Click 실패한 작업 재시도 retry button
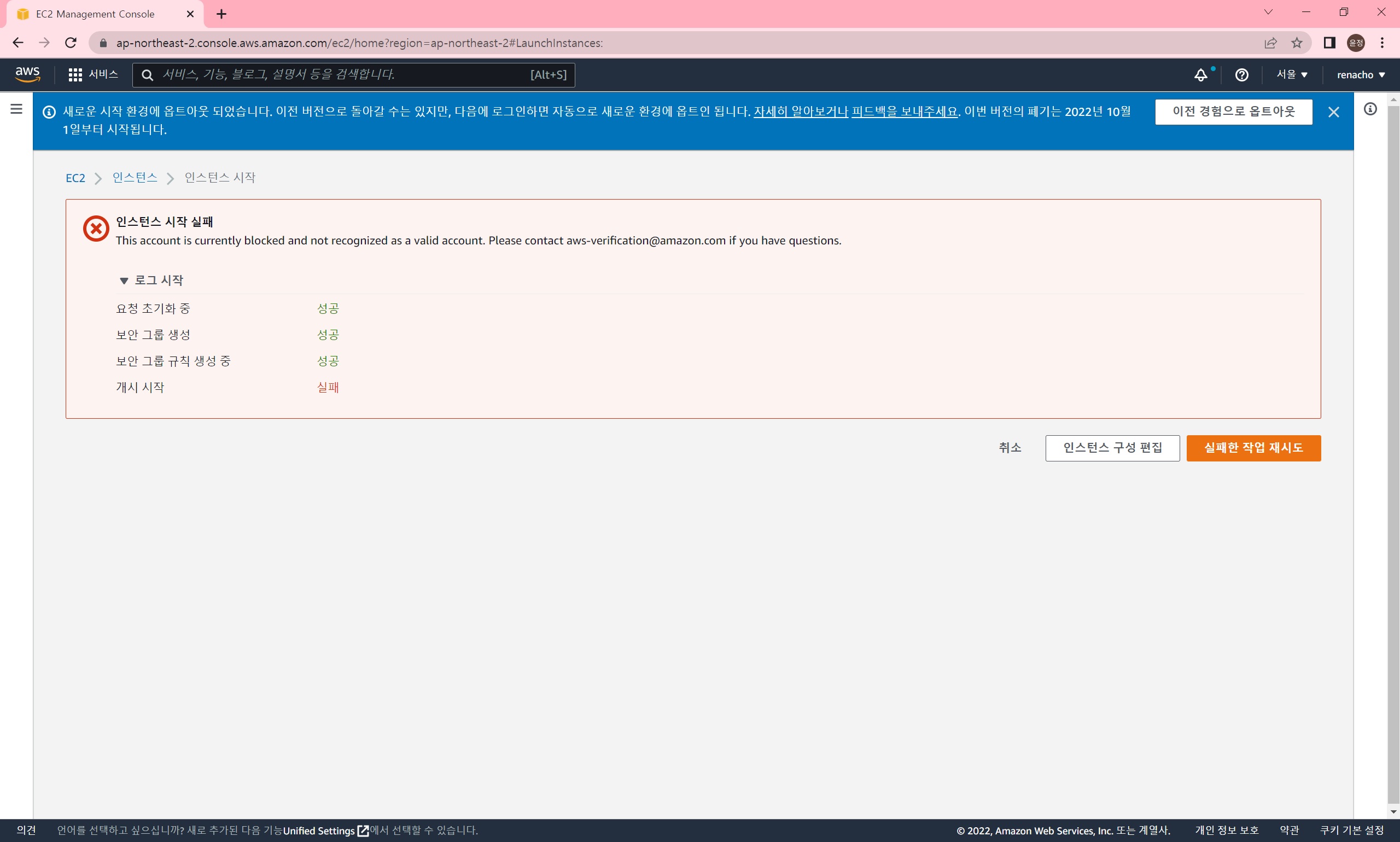This screenshot has width=1400, height=842. [1253, 448]
